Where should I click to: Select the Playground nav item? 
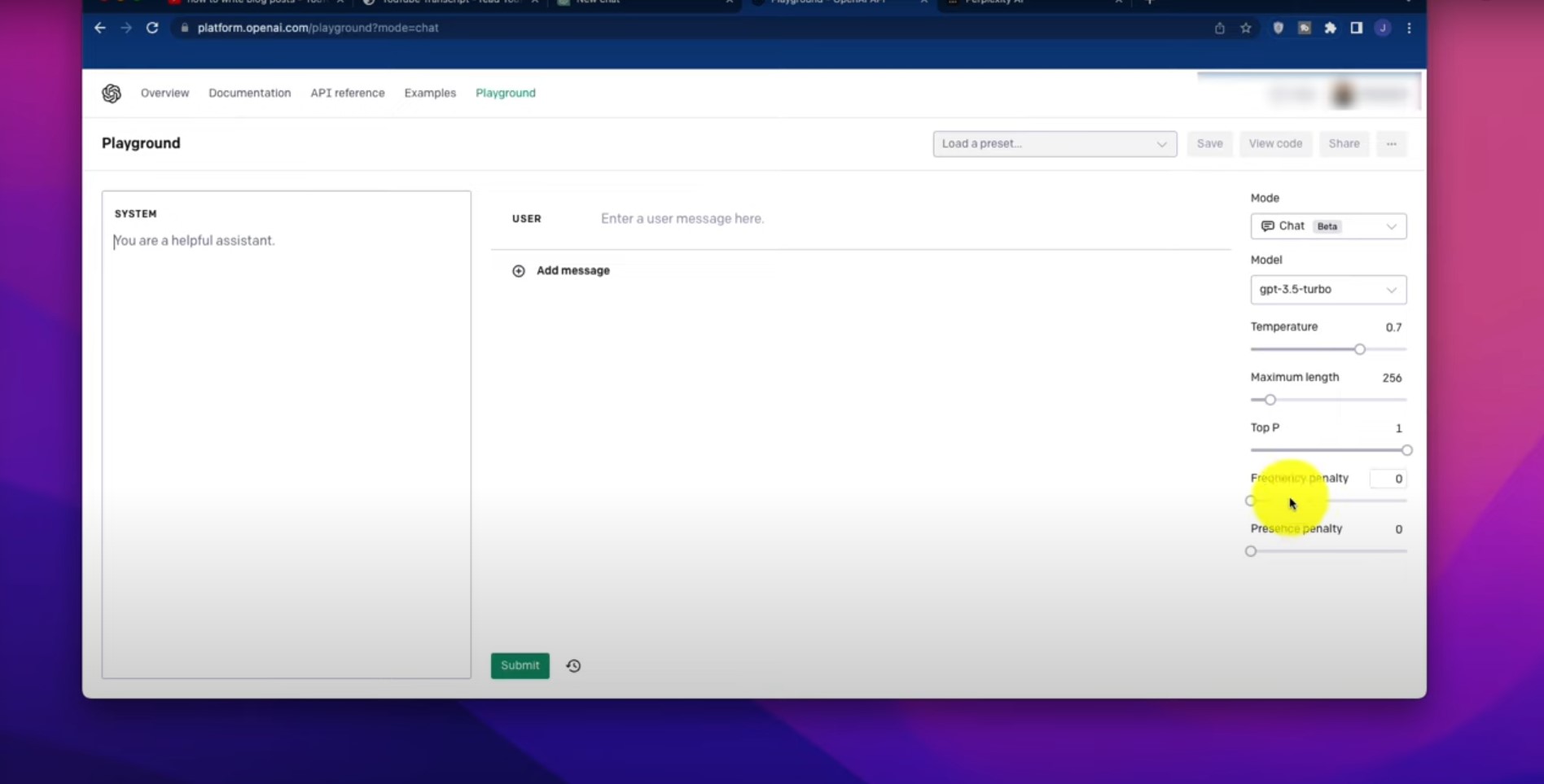point(506,93)
